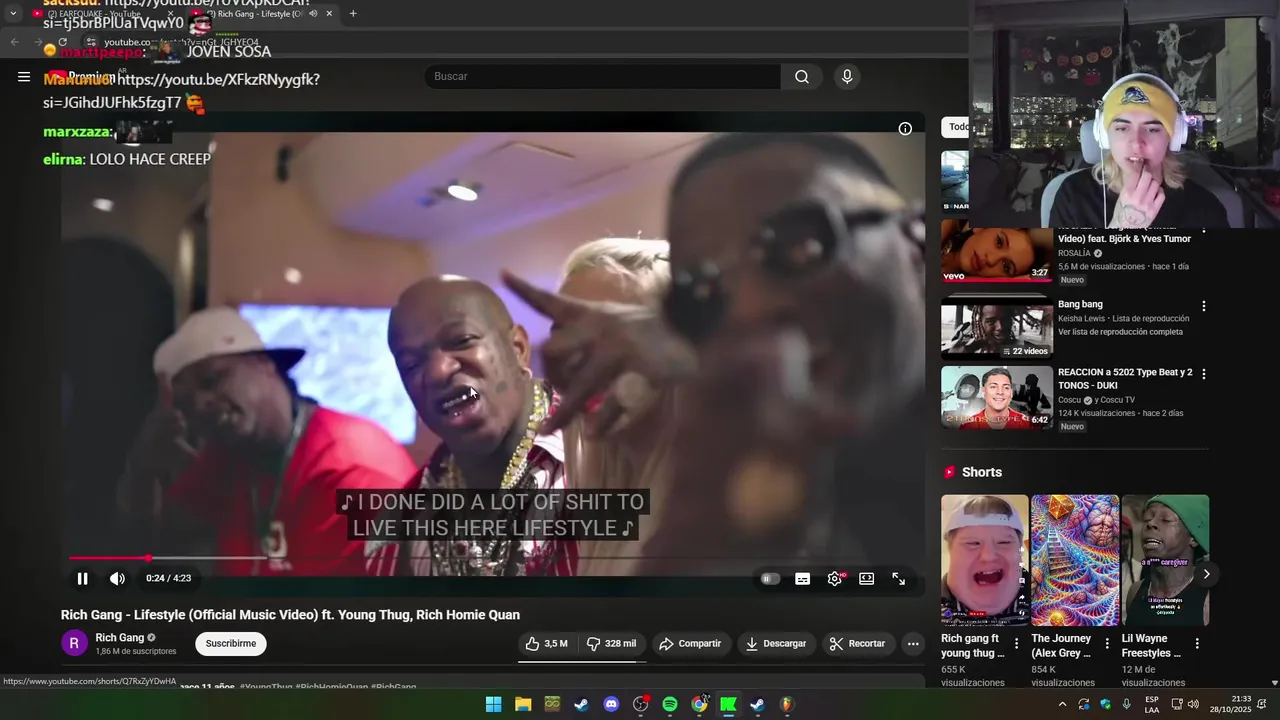The height and width of the screenshot is (720, 1280).
Task: Open the more actions three-dot menu below video
Action: click(x=913, y=644)
